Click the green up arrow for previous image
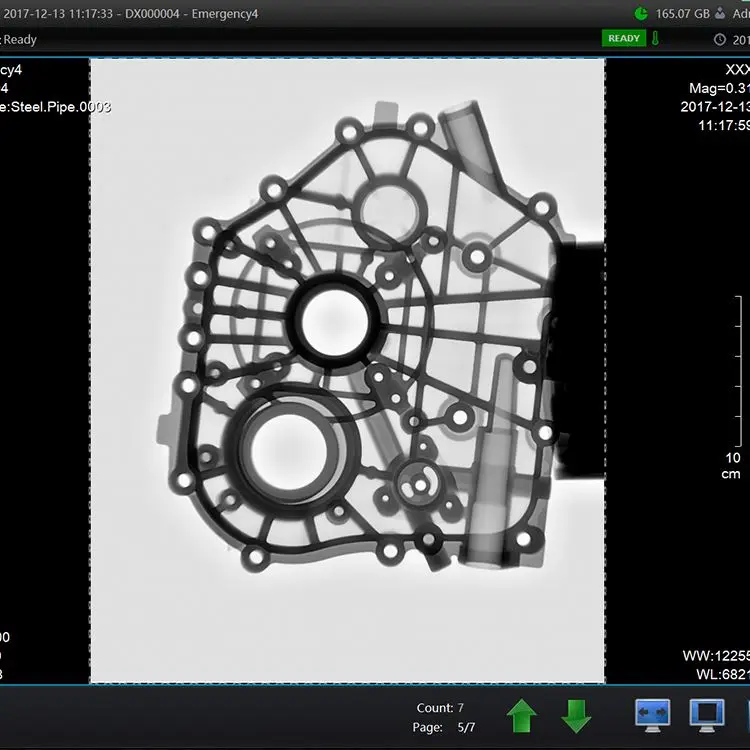750x750 pixels. [x=522, y=715]
